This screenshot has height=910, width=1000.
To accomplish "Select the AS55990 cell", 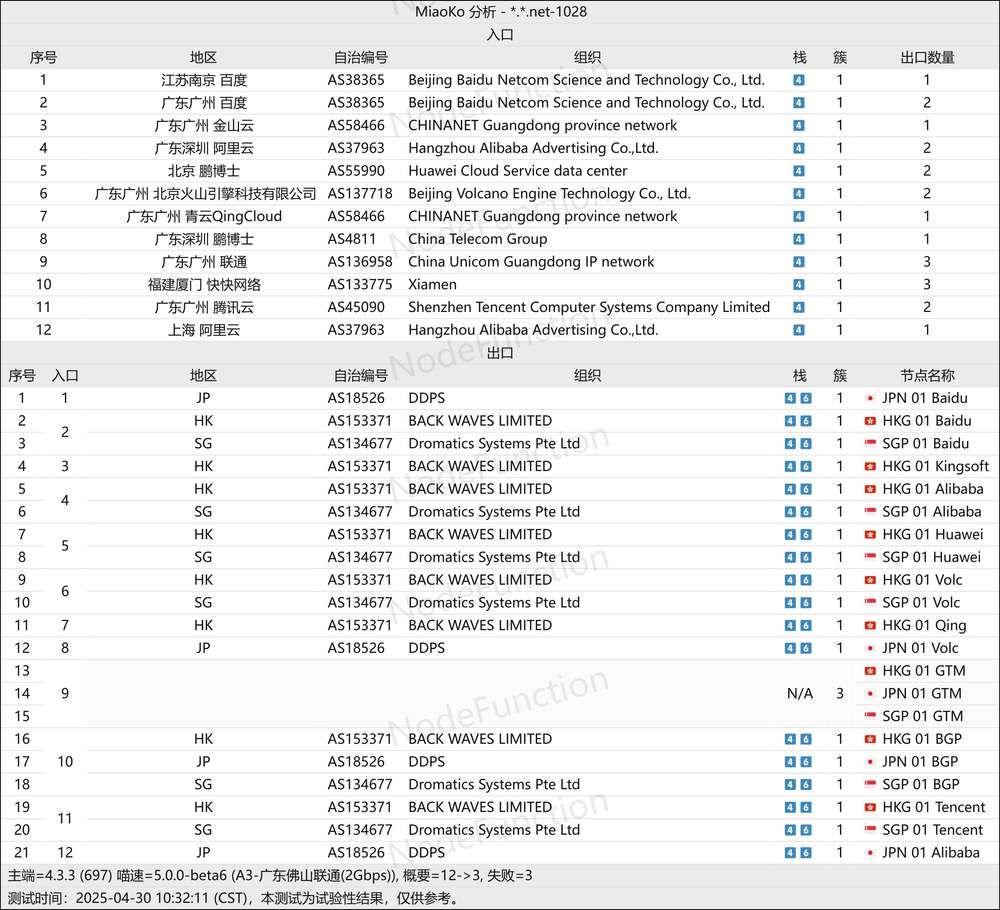I will tap(356, 171).
